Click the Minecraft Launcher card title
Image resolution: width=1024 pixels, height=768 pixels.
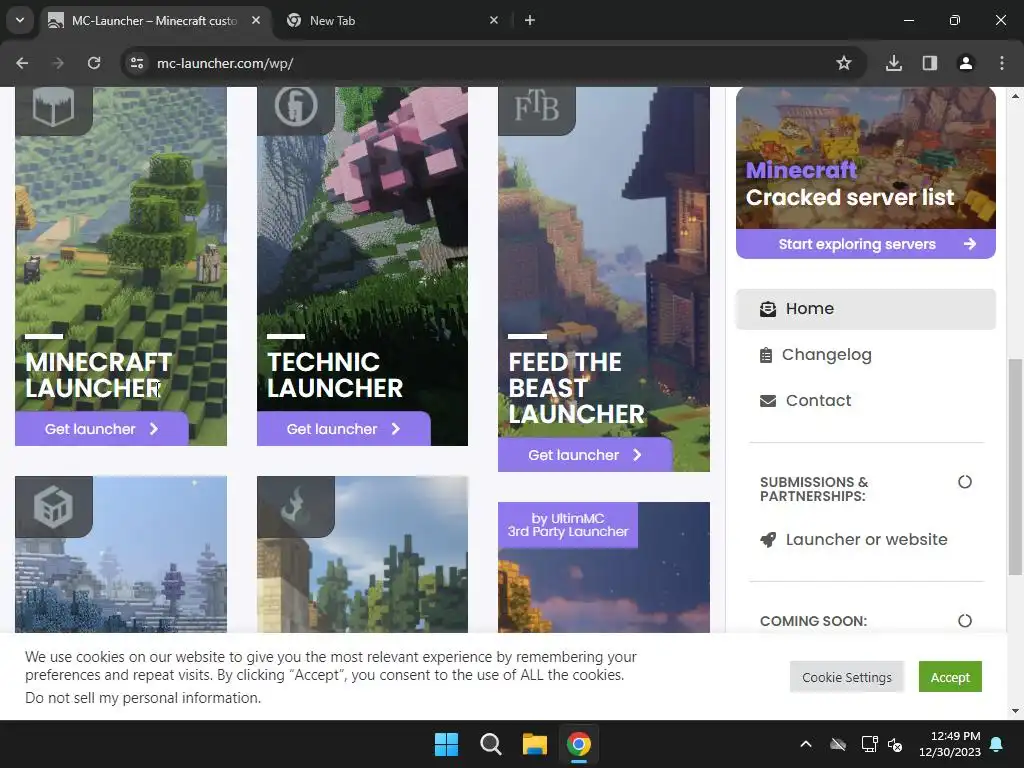pyautogui.click(x=99, y=376)
